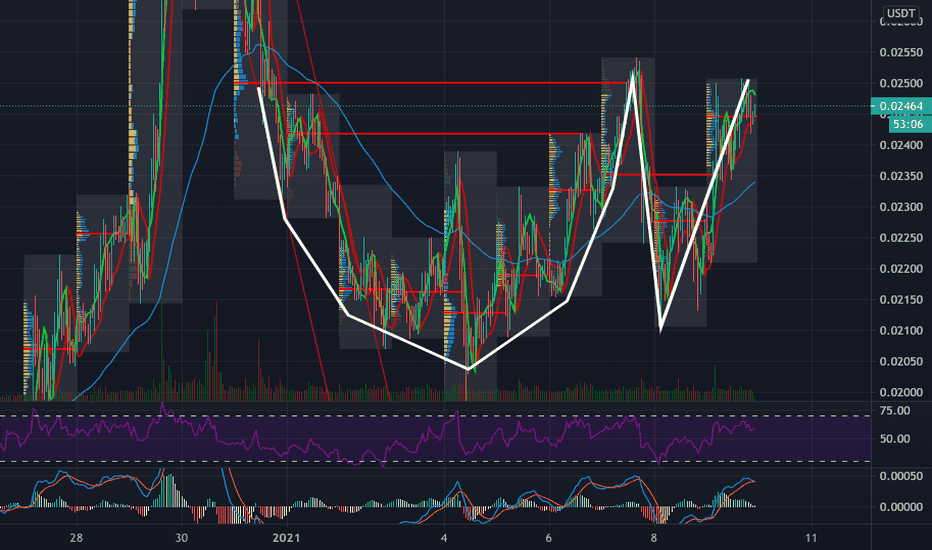
Task: Click the 0.02250 price axis label
Action: tap(901, 238)
